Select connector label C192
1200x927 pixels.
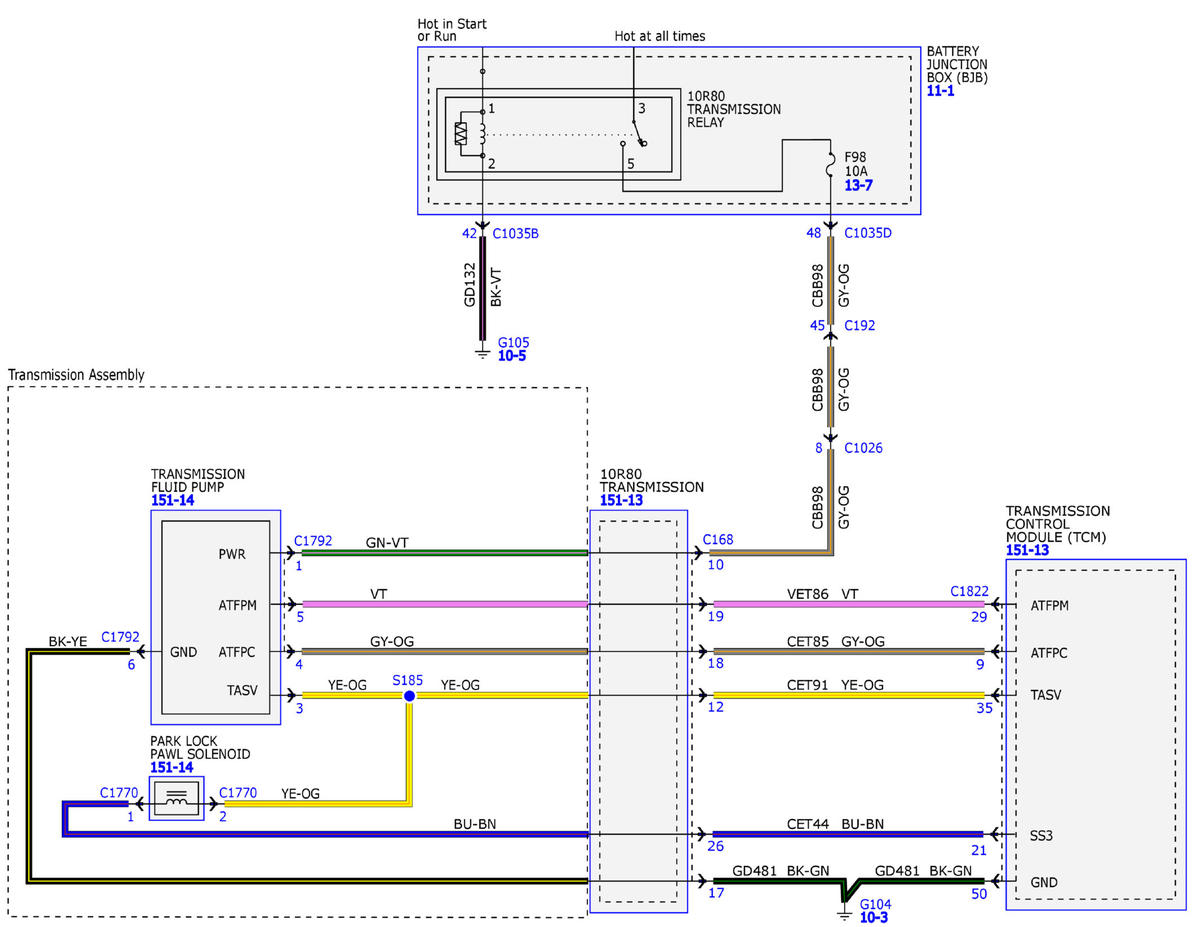(x=859, y=325)
